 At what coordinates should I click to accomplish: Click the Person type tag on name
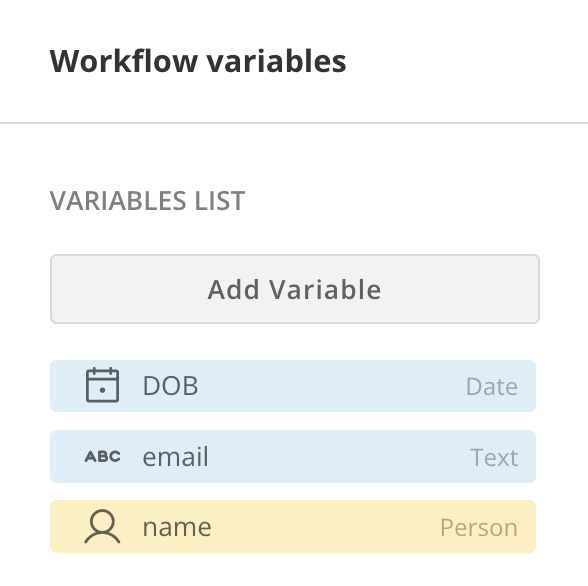click(x=479, y=528)
